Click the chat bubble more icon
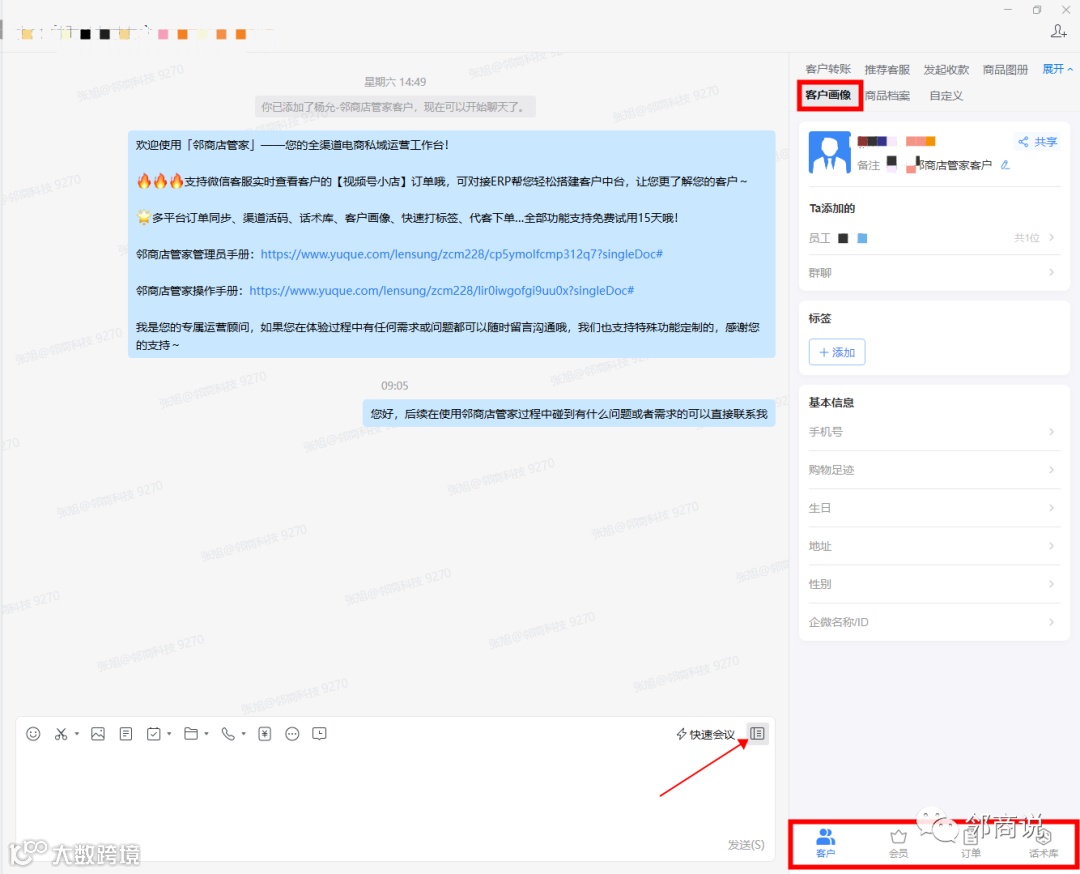Image resolution: width=1080 pixels, height=874 pixels. pyautogui.click(x=292, y=734)
